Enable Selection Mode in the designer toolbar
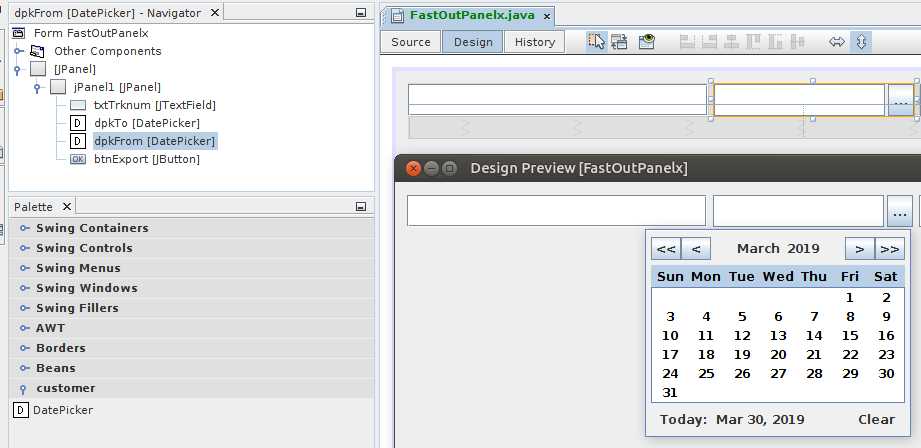Viewport: 921px width, 448px height. (x=596, y=42)
